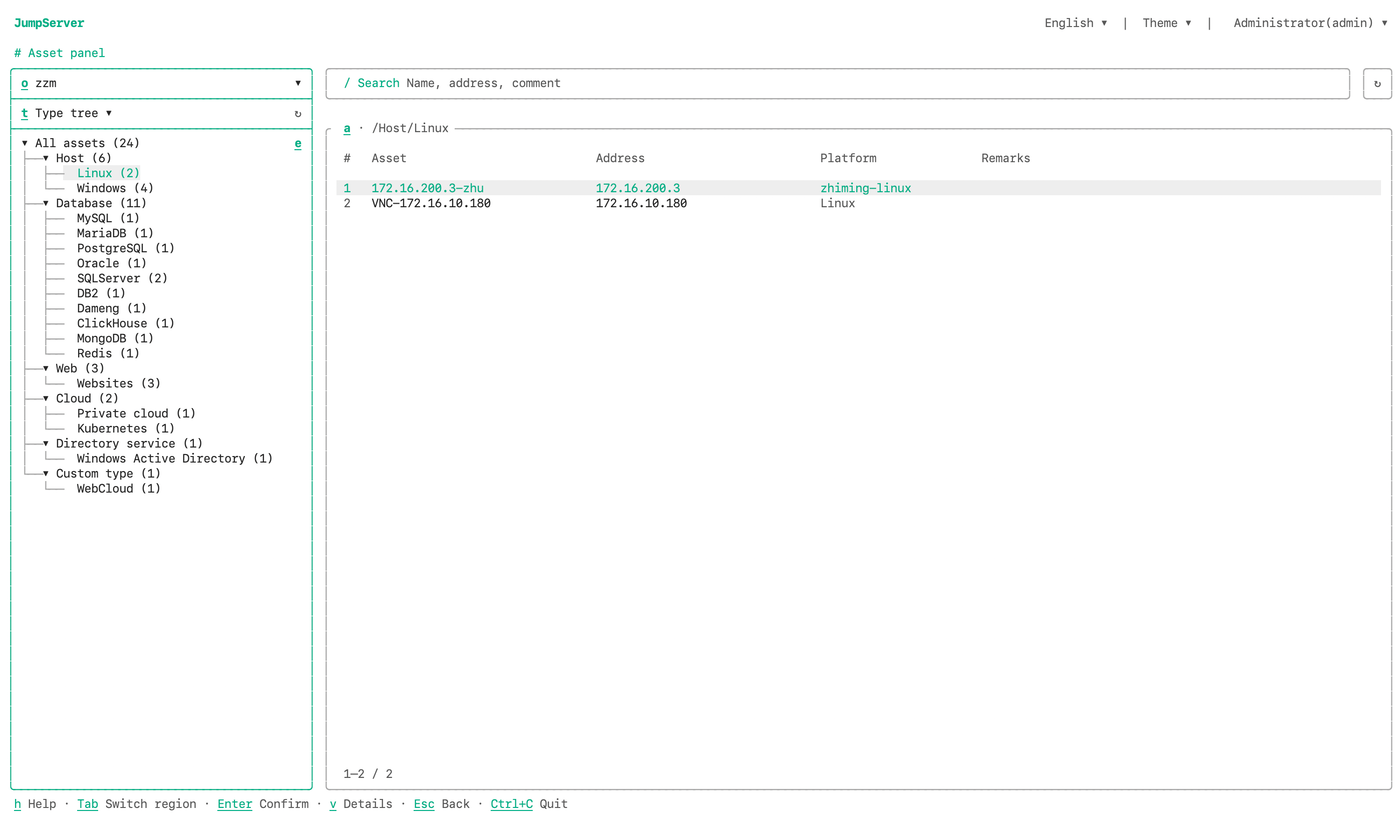1400x828 pixels.
Task: Open the English language dropdown
Action: tap(1076, 23)
